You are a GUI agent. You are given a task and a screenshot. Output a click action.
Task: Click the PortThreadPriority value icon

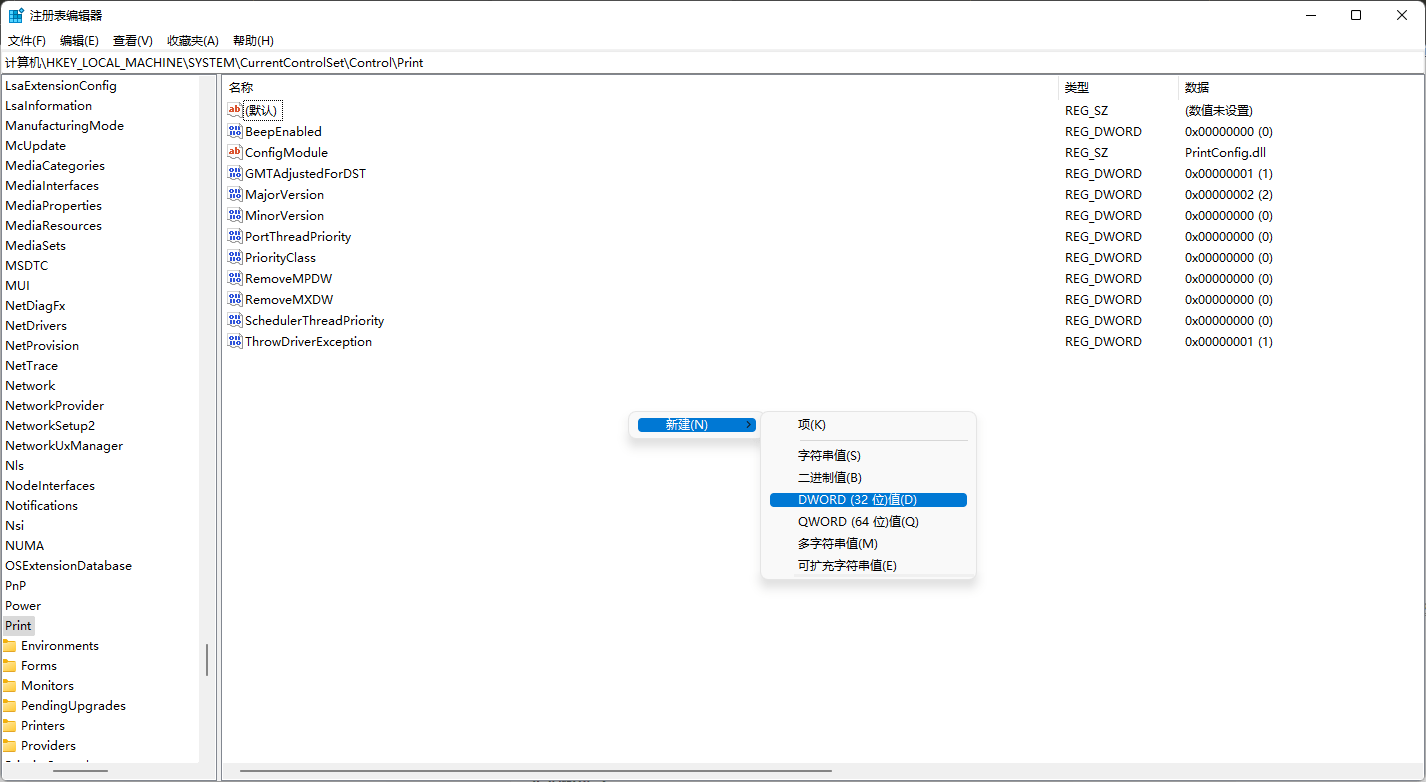point(235,236)
